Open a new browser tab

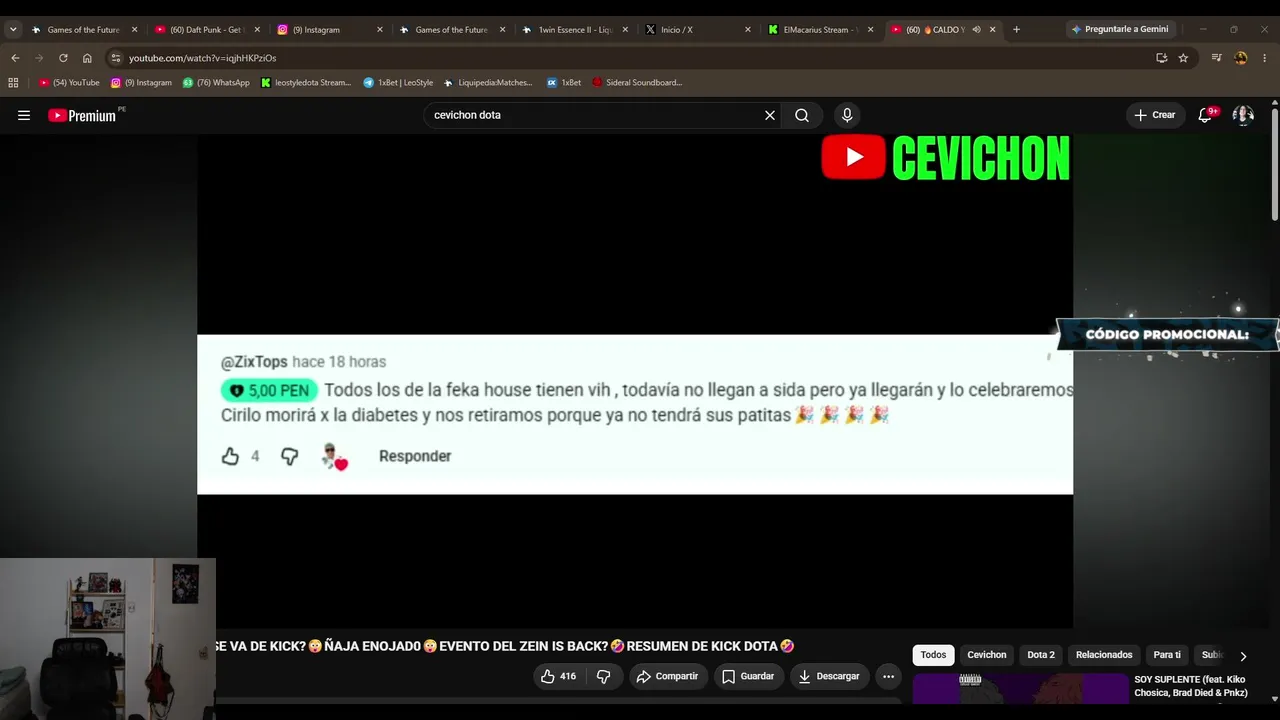(1016, 29)
